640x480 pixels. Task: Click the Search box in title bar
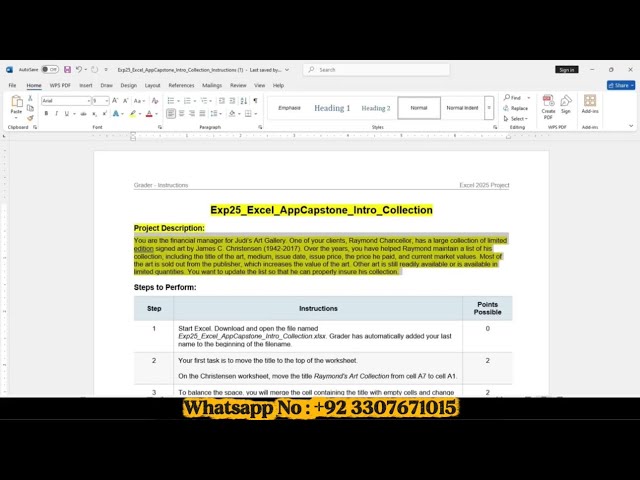(376, 70)
